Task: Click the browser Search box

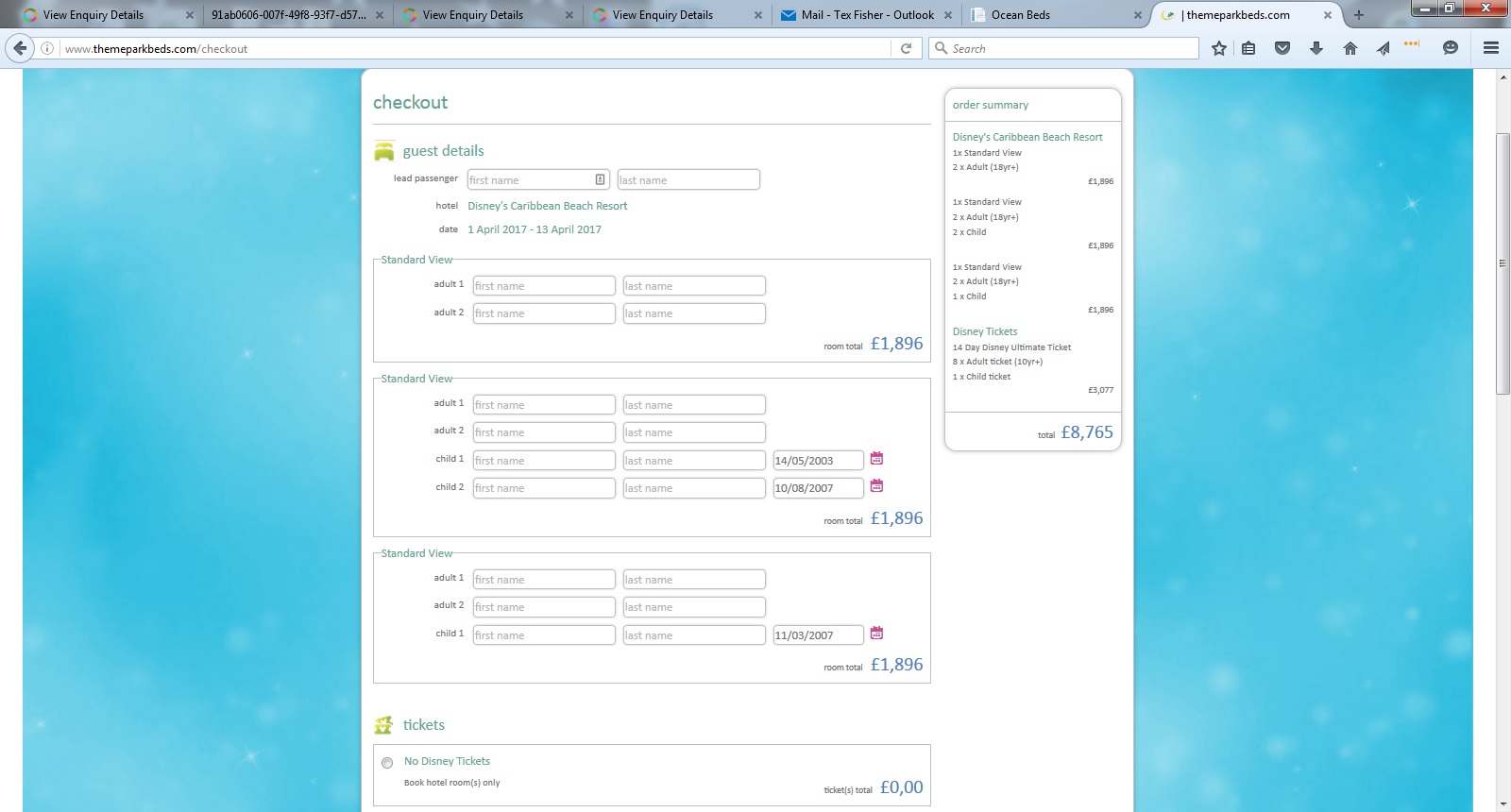Action: point(1064,48)
